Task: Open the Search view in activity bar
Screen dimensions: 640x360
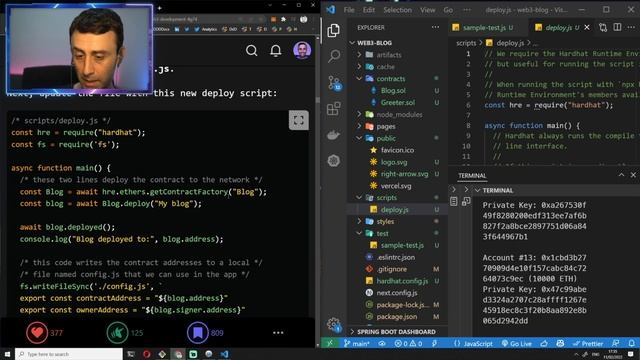Action: (x=334, y=56)
